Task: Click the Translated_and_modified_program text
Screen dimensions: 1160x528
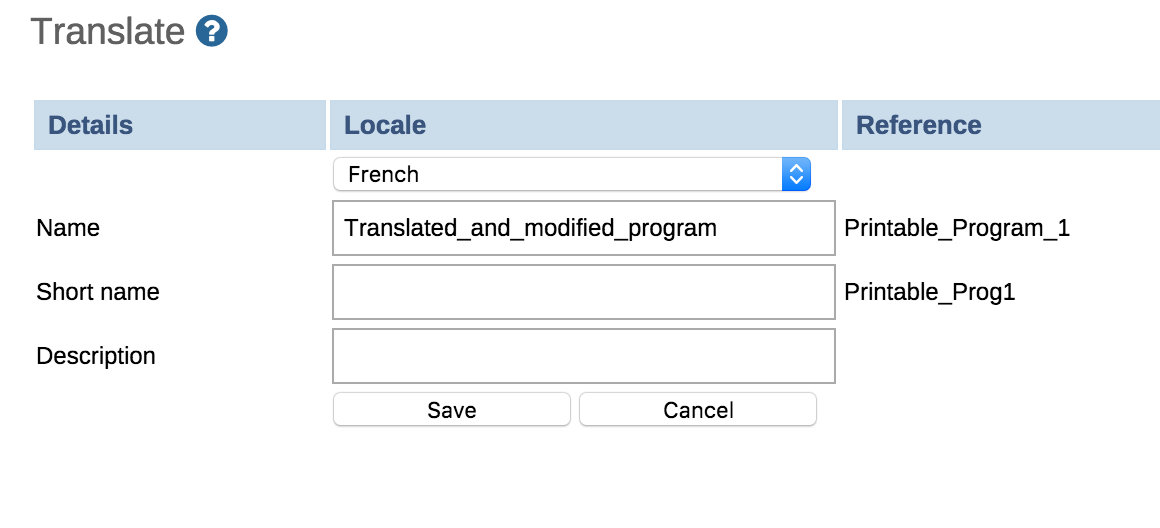Action: click(x=530, y=228)
